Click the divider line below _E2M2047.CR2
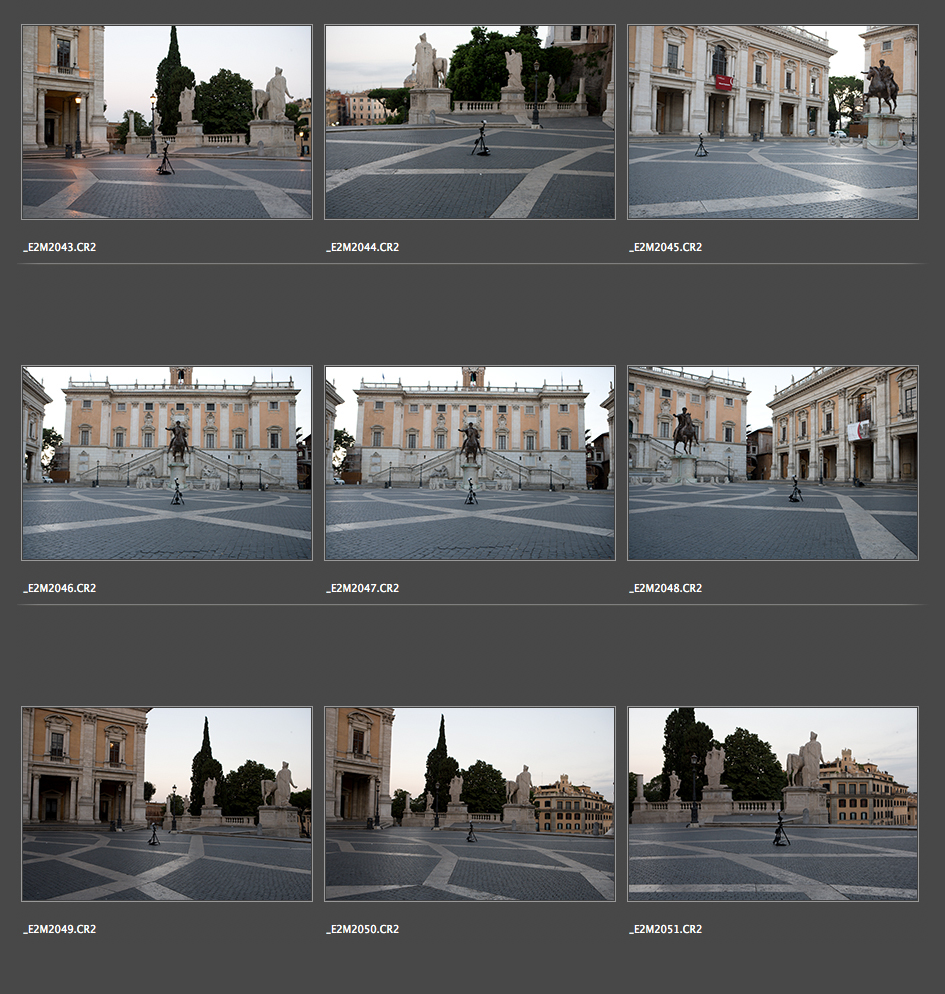This screenshot has width=945, height=994. pyautogui.click(x=470, y=605)
